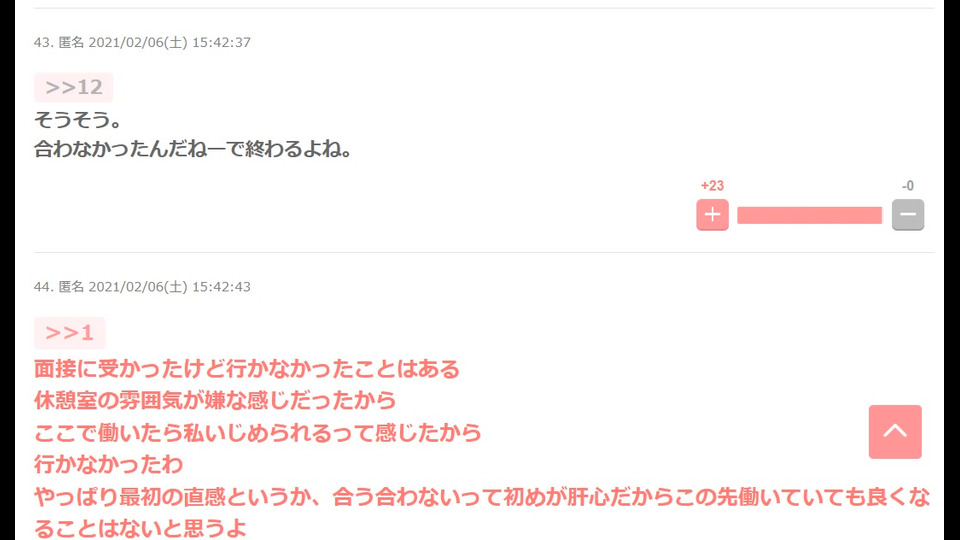Click the line 行かなかったわ
960x540 pixels.
click(108, 464)
